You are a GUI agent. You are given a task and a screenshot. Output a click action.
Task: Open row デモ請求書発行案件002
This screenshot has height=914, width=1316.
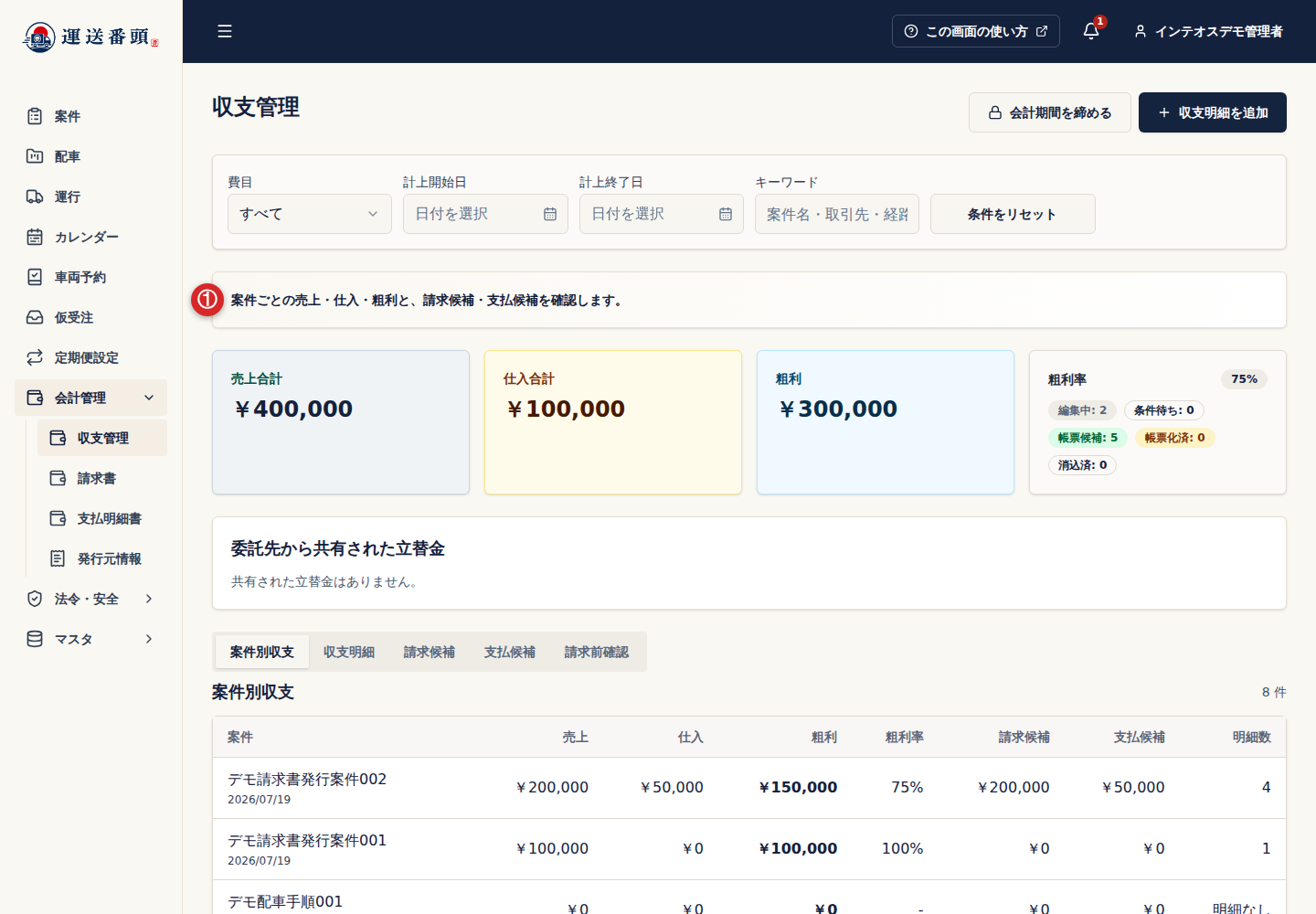[749, 788]
